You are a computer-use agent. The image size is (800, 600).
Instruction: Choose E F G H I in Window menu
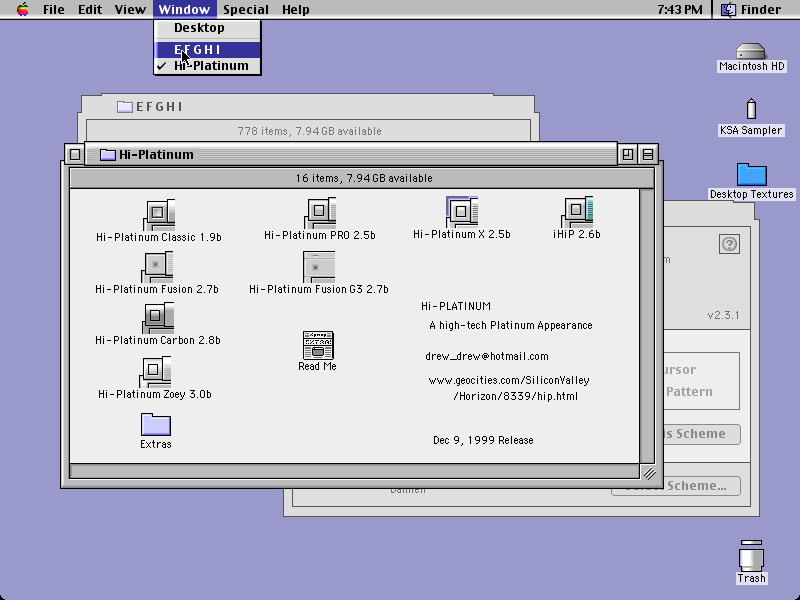(x=207, y=49)
